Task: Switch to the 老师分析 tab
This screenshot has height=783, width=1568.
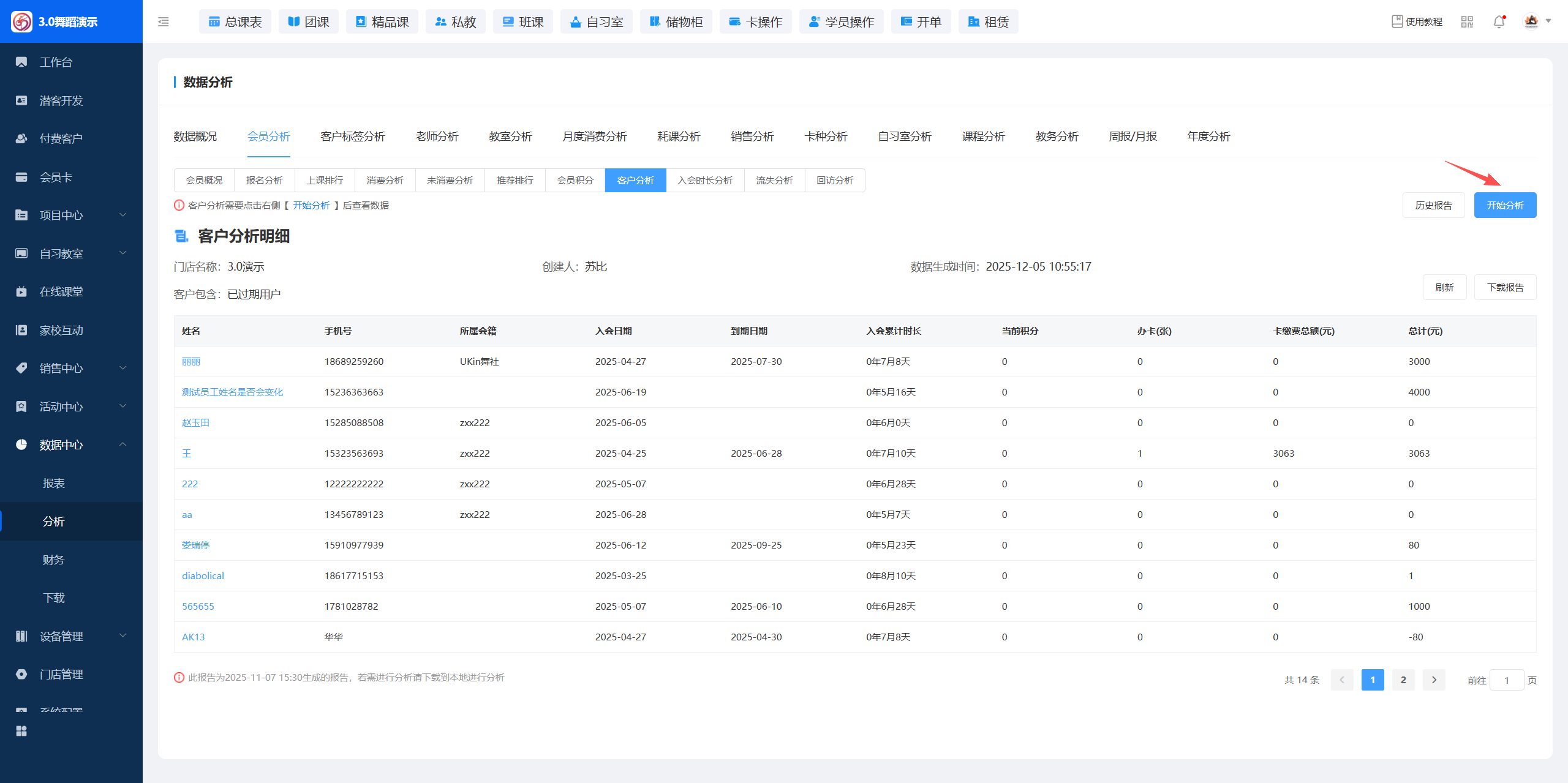Action: 437,137
